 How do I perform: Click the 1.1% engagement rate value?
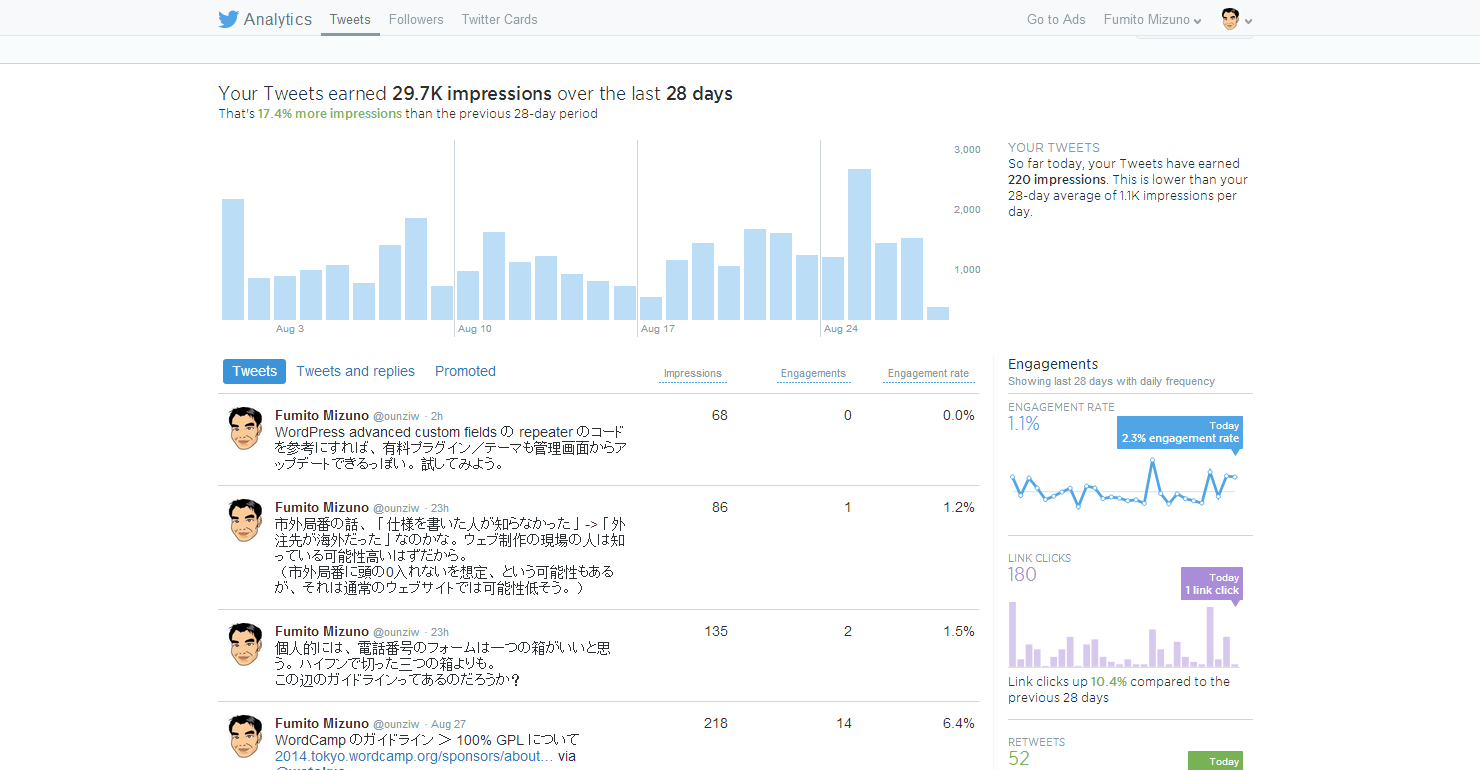point(1024,423)
